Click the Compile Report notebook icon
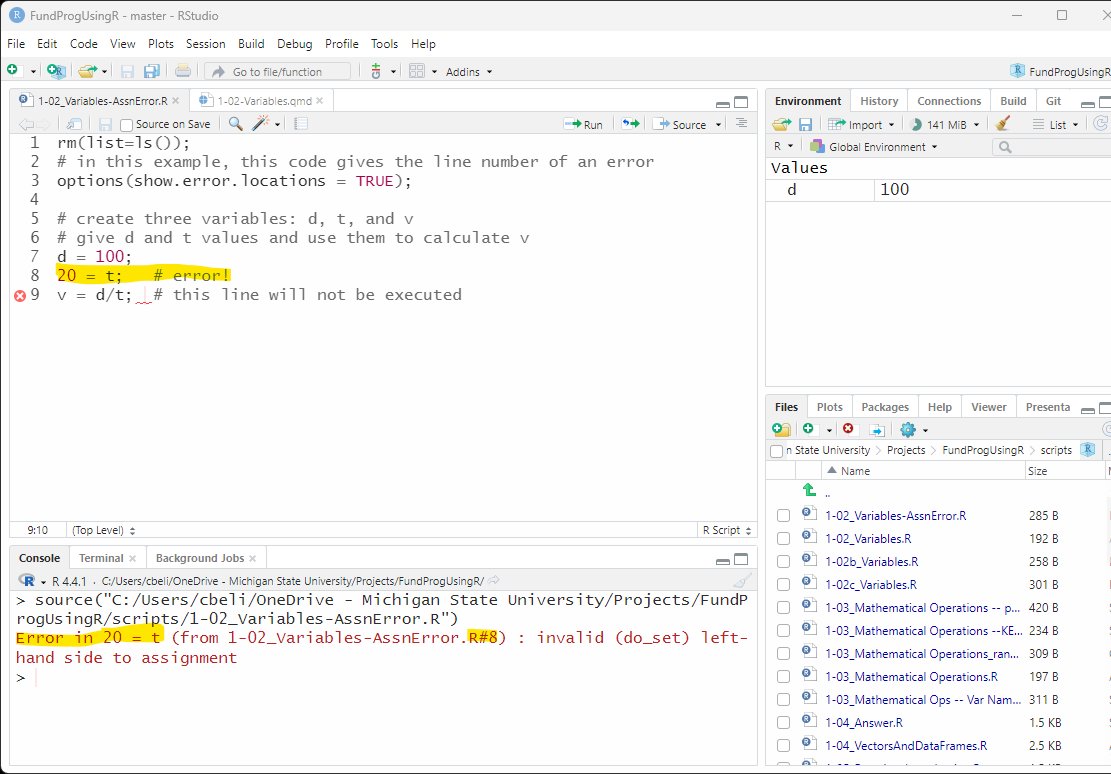The image size is (1111, 774). [300, 124]
